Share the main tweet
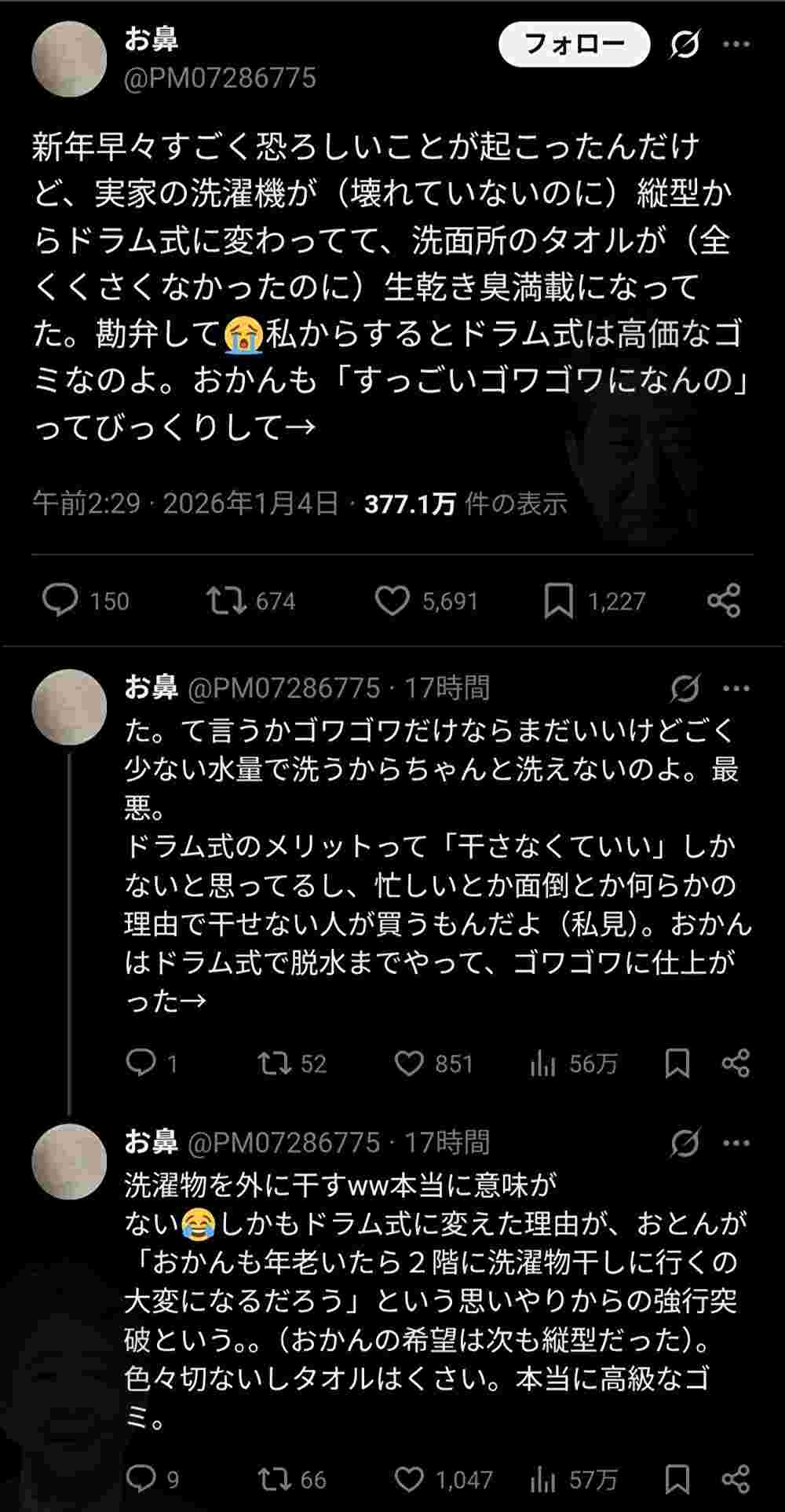This screenshot has height=1512, width=785. (x=723, y=601)
